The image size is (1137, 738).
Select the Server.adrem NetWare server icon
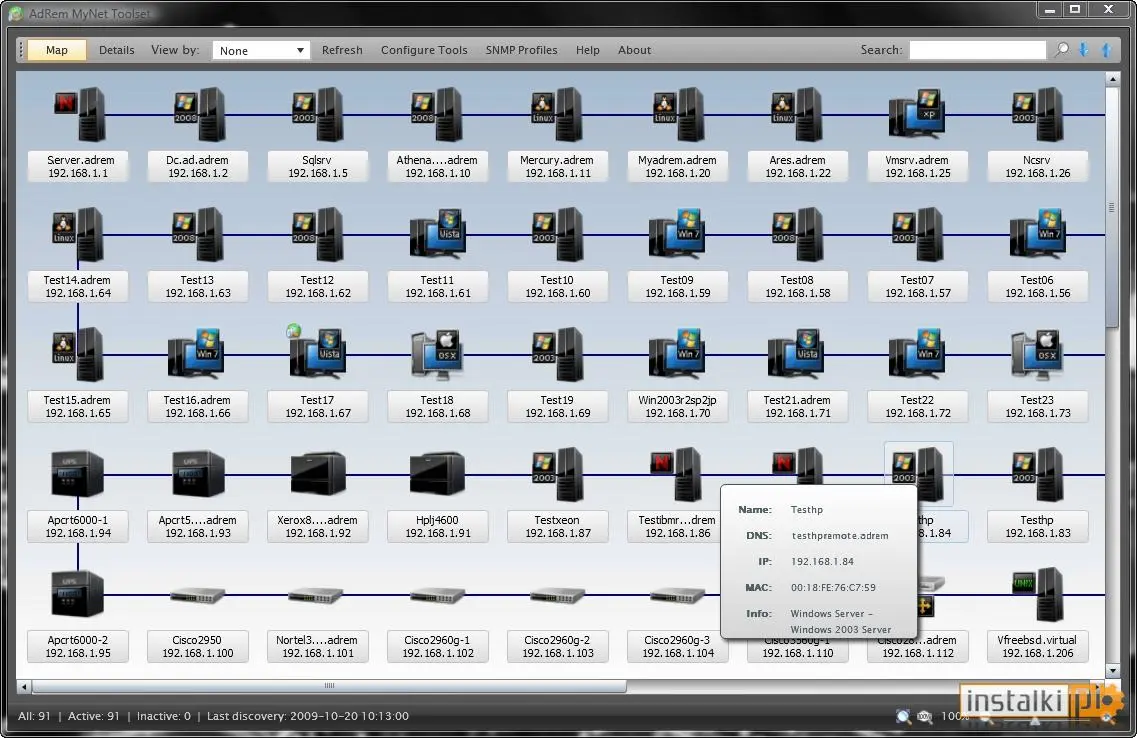pos(80,114)
